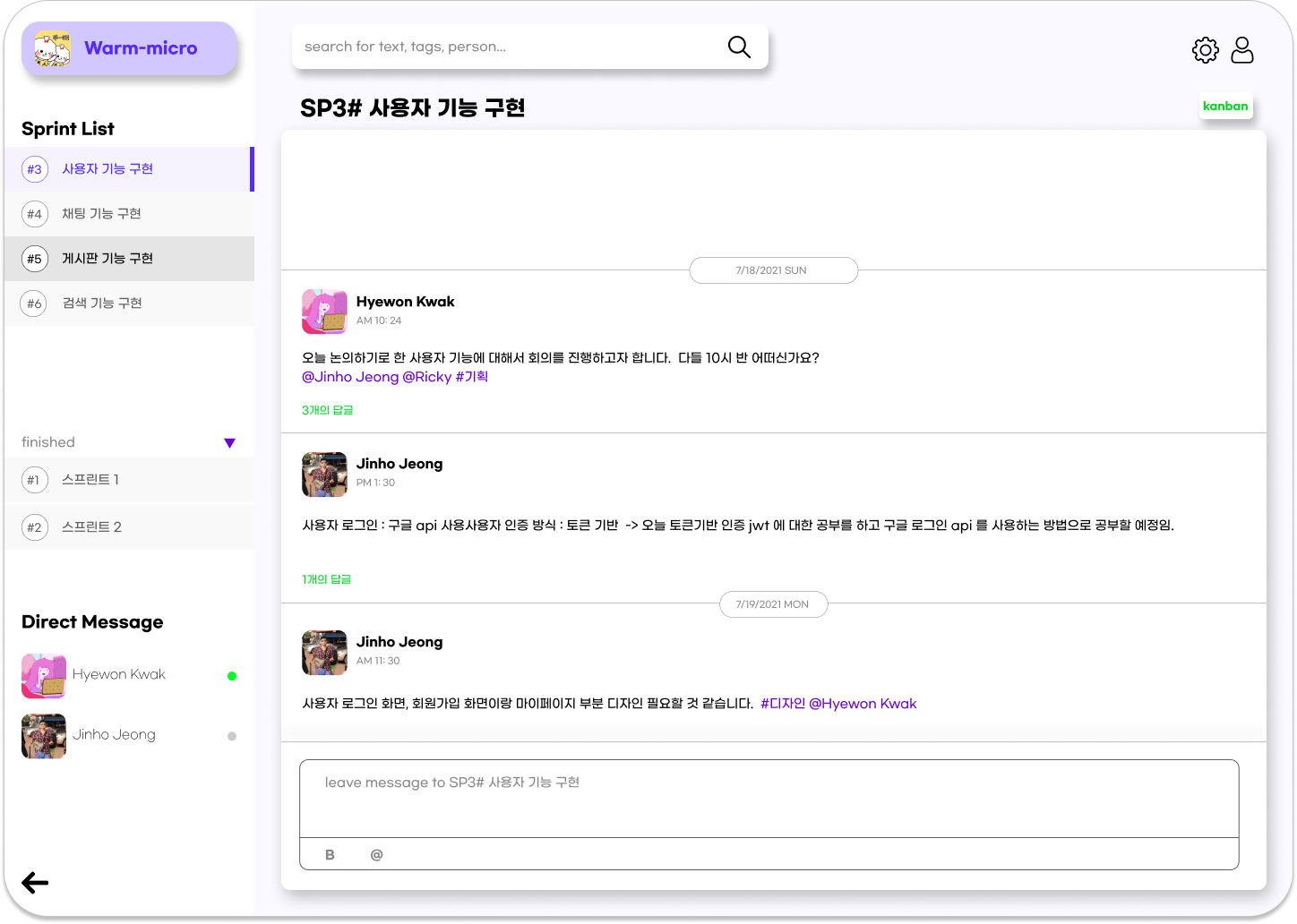This screenshot has height=924, width=1297.
Task: Open the user profile icon
Action: coord(1242,50)
